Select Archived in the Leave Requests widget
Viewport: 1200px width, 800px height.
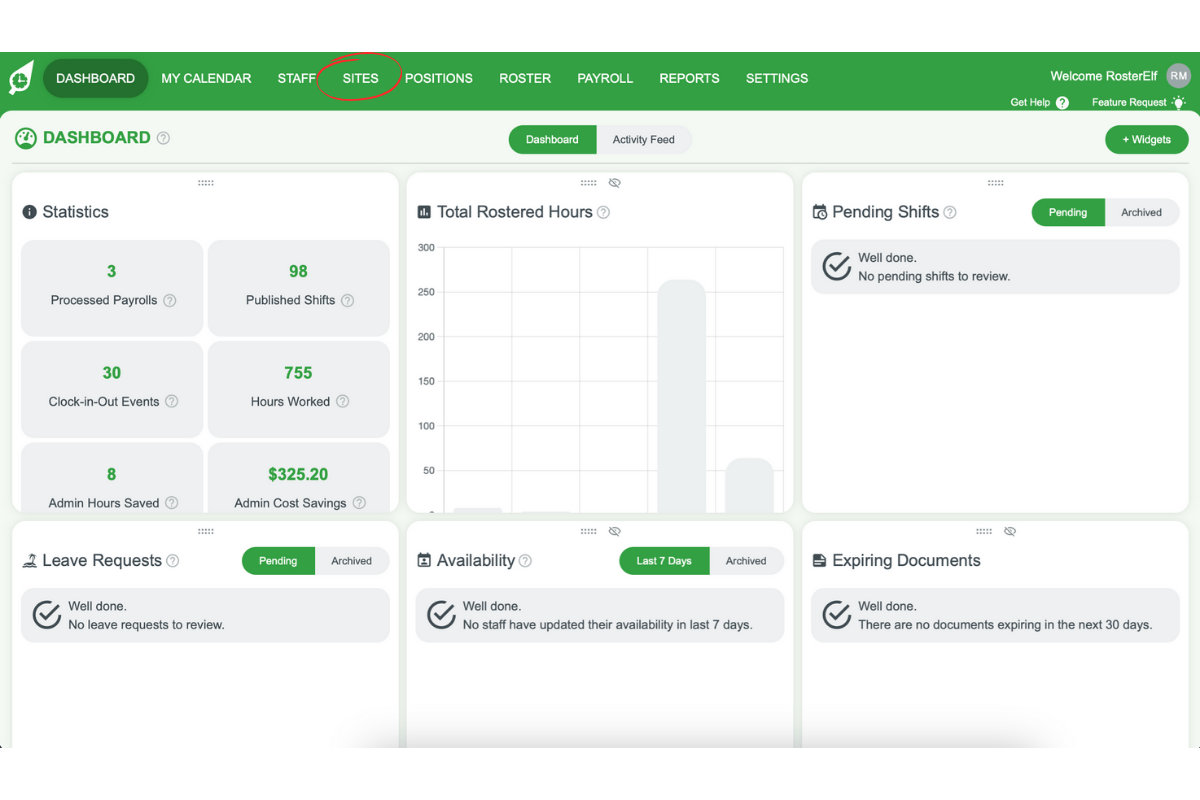click(352, 561)
